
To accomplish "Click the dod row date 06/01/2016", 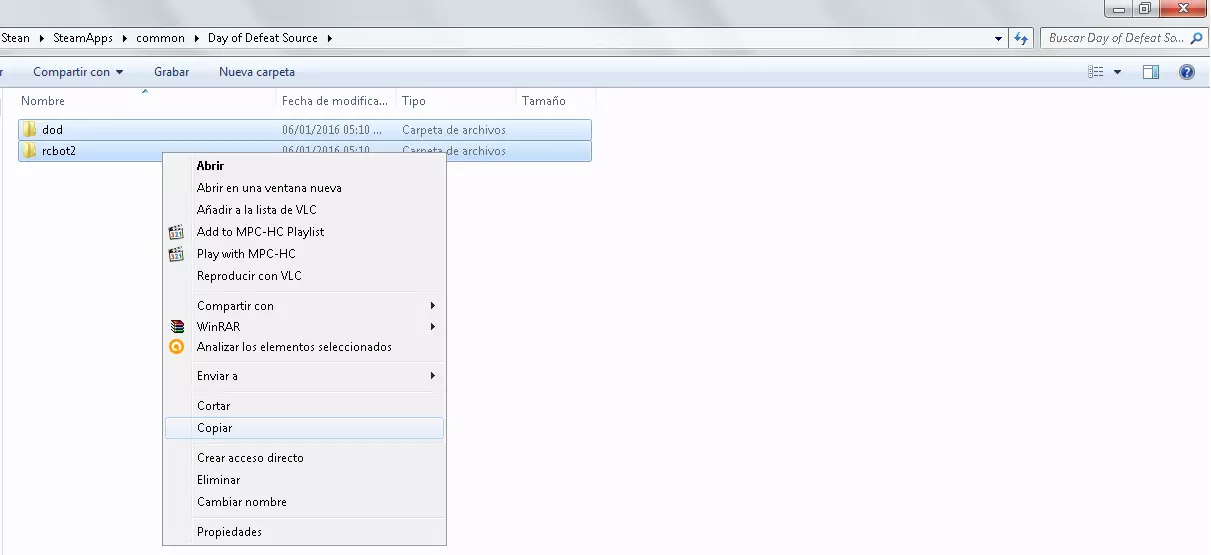I will click(x=332, y=130).
